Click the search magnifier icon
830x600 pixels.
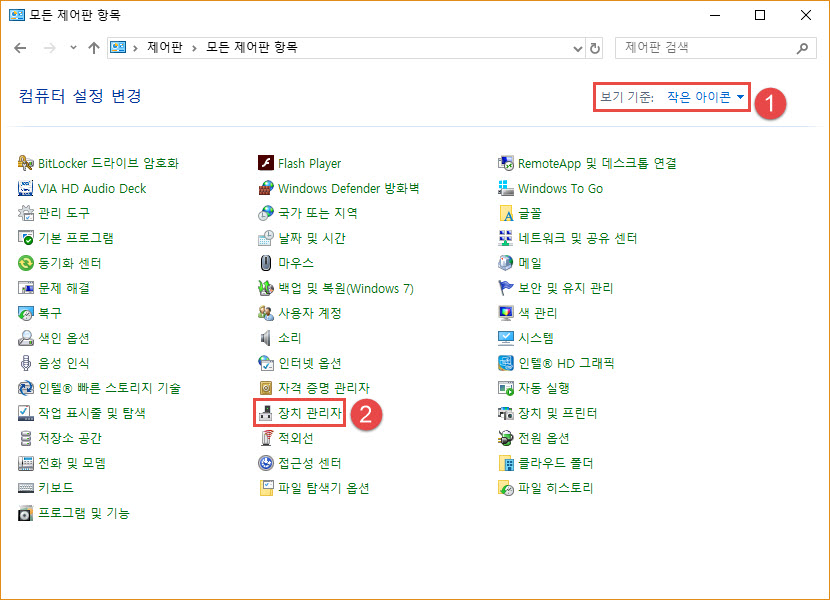802,48
